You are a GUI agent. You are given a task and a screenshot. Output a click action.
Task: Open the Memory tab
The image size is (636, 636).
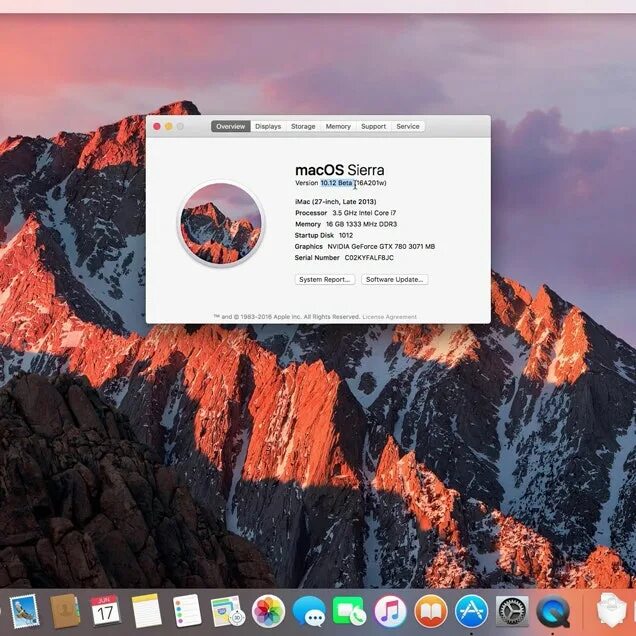(x=338, y=127)
